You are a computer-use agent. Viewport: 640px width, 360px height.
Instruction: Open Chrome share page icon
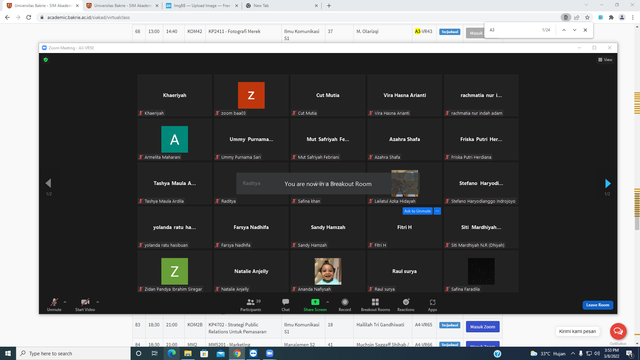coord(576,18)
